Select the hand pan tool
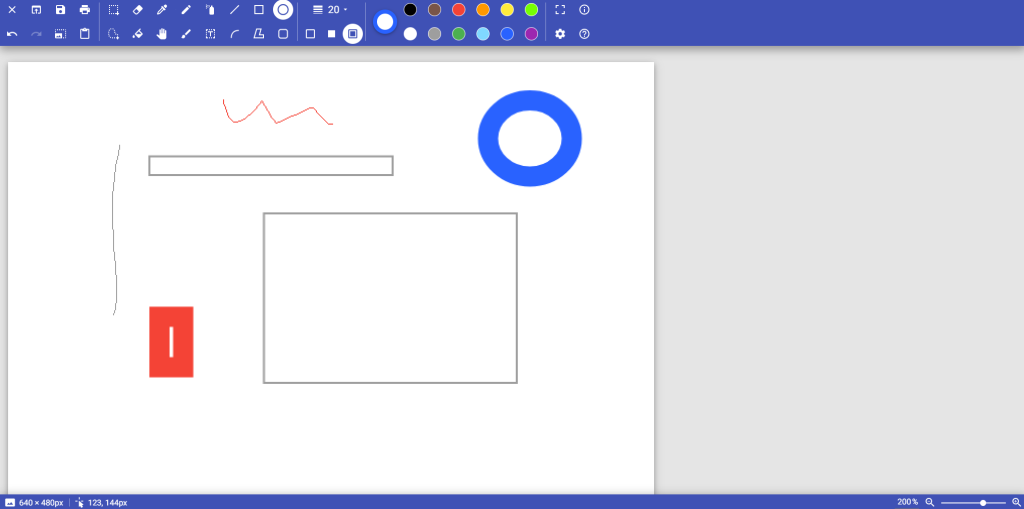This screenshot has height=509, width=1024. pos(162,34)
